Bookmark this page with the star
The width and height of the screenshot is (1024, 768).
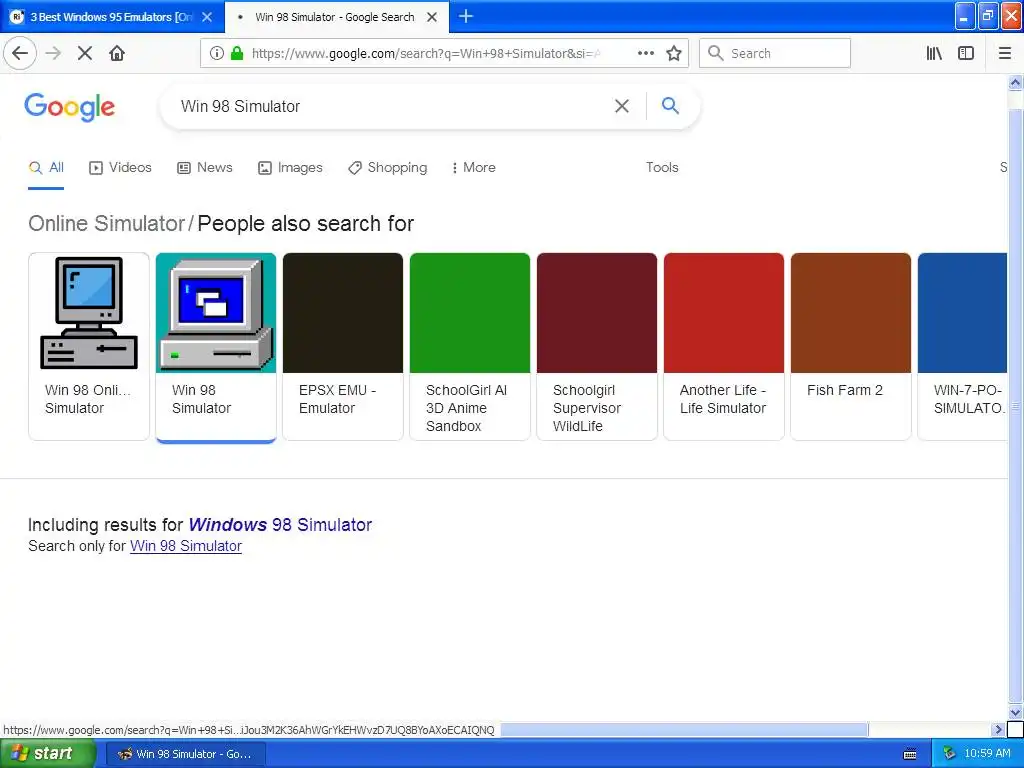[x=674, y=53]
